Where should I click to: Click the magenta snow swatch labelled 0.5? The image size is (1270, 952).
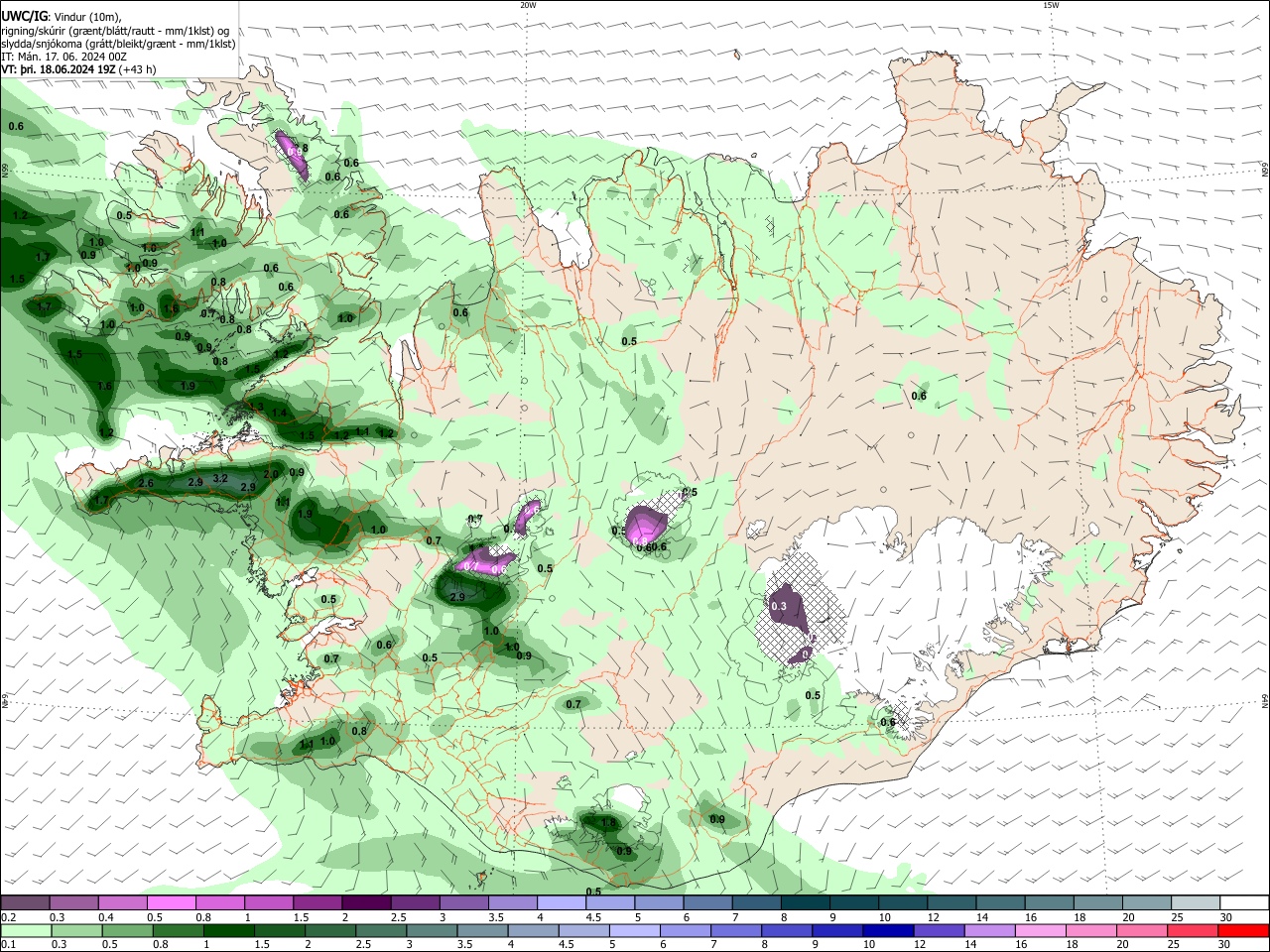(171, 903)
